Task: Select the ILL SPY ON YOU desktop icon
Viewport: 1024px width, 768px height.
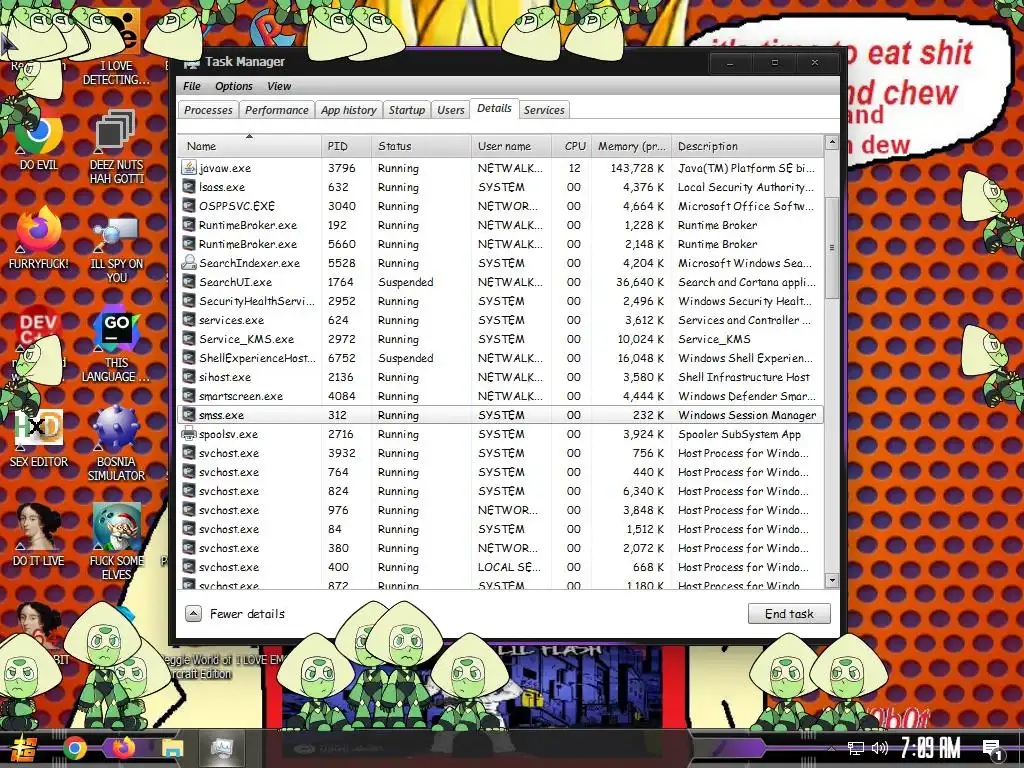Action: [x=116, y=251]
